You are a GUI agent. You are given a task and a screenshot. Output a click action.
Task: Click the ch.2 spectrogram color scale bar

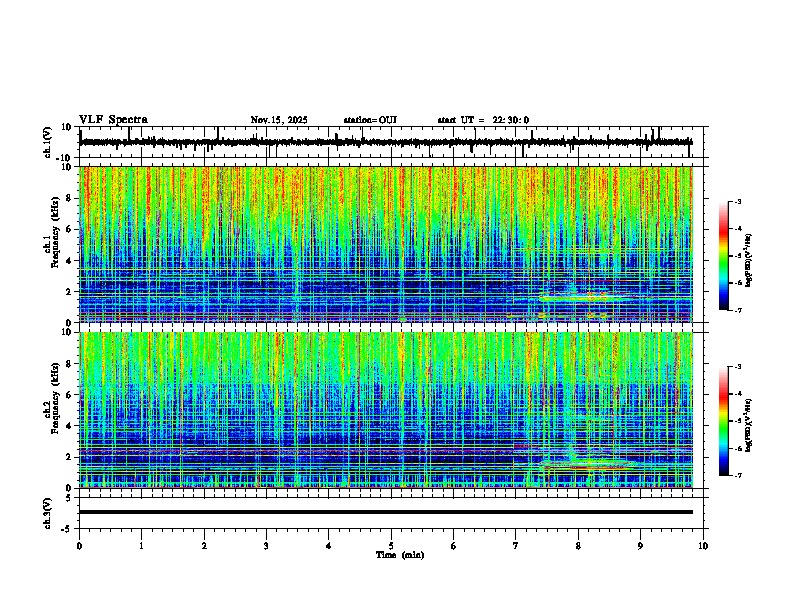724,421
